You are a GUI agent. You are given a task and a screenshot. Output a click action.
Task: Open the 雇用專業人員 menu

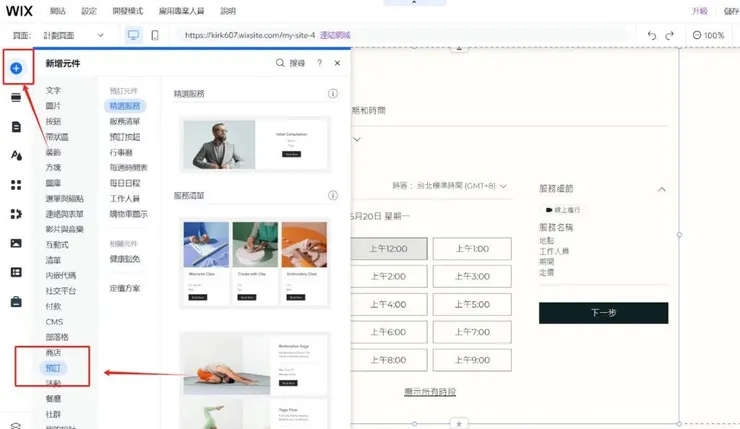181,11
